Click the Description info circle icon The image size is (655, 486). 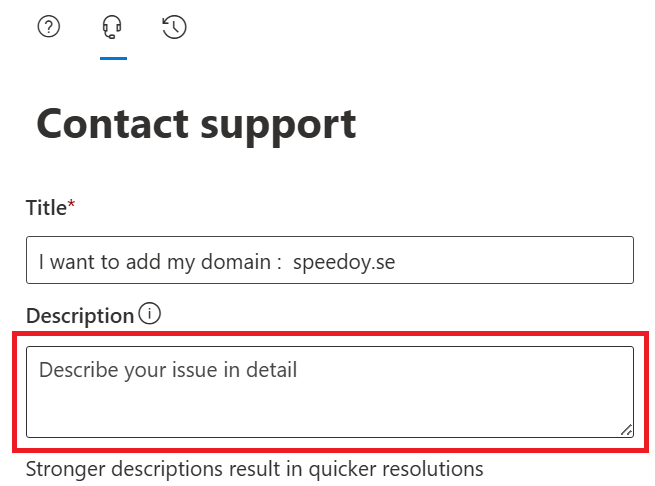tap(149, 314)
